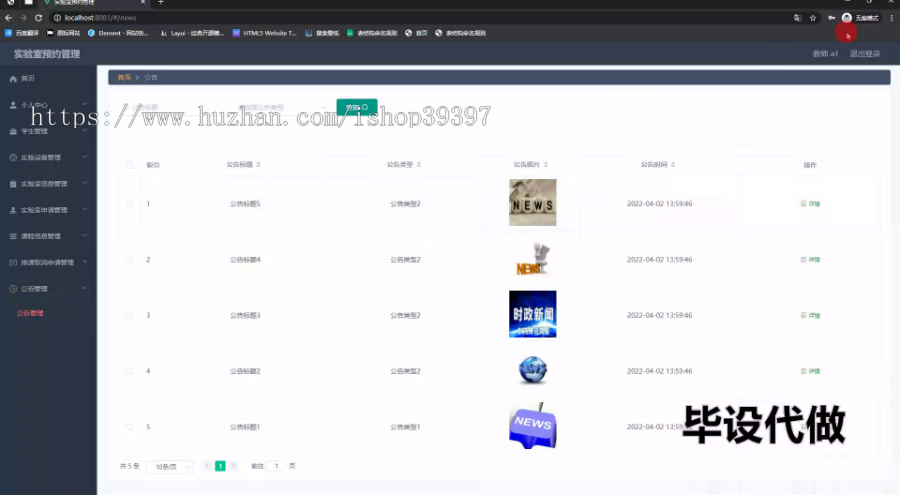Click the 实验室信息管理 clipboard icon
Viewport: 900px width, 495px height.
(13, 184)
